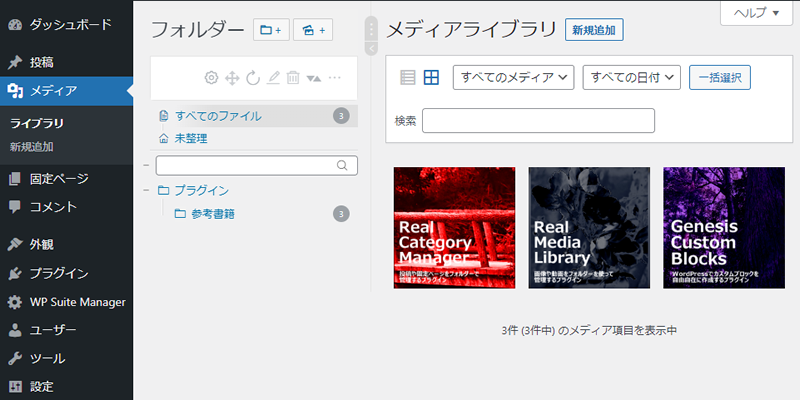Open the ヘルプ dropdown tab
This screenshot has height=400, width=800.
(757, 13)
